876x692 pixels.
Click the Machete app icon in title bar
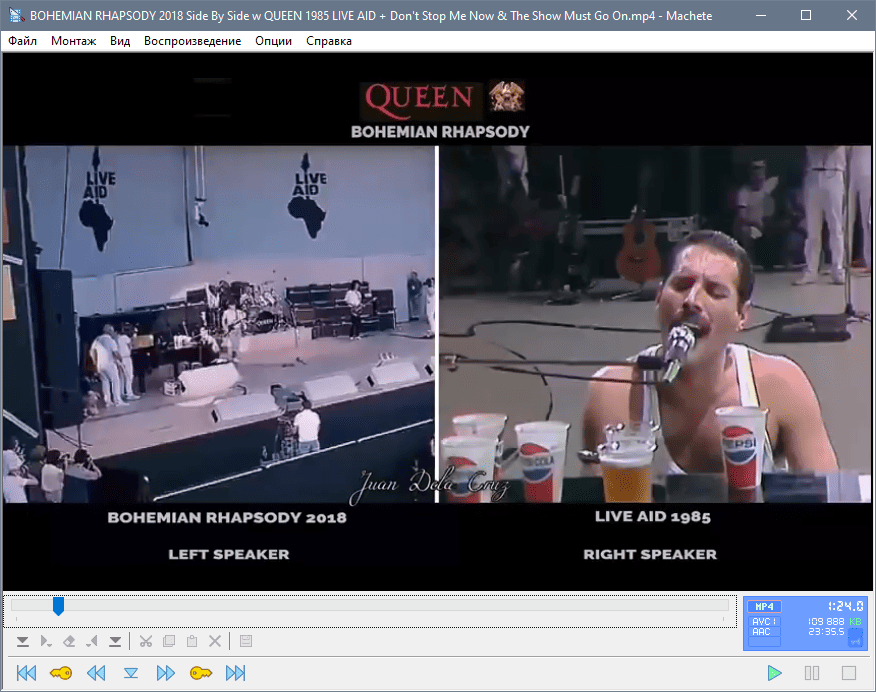tap(16, 16)
